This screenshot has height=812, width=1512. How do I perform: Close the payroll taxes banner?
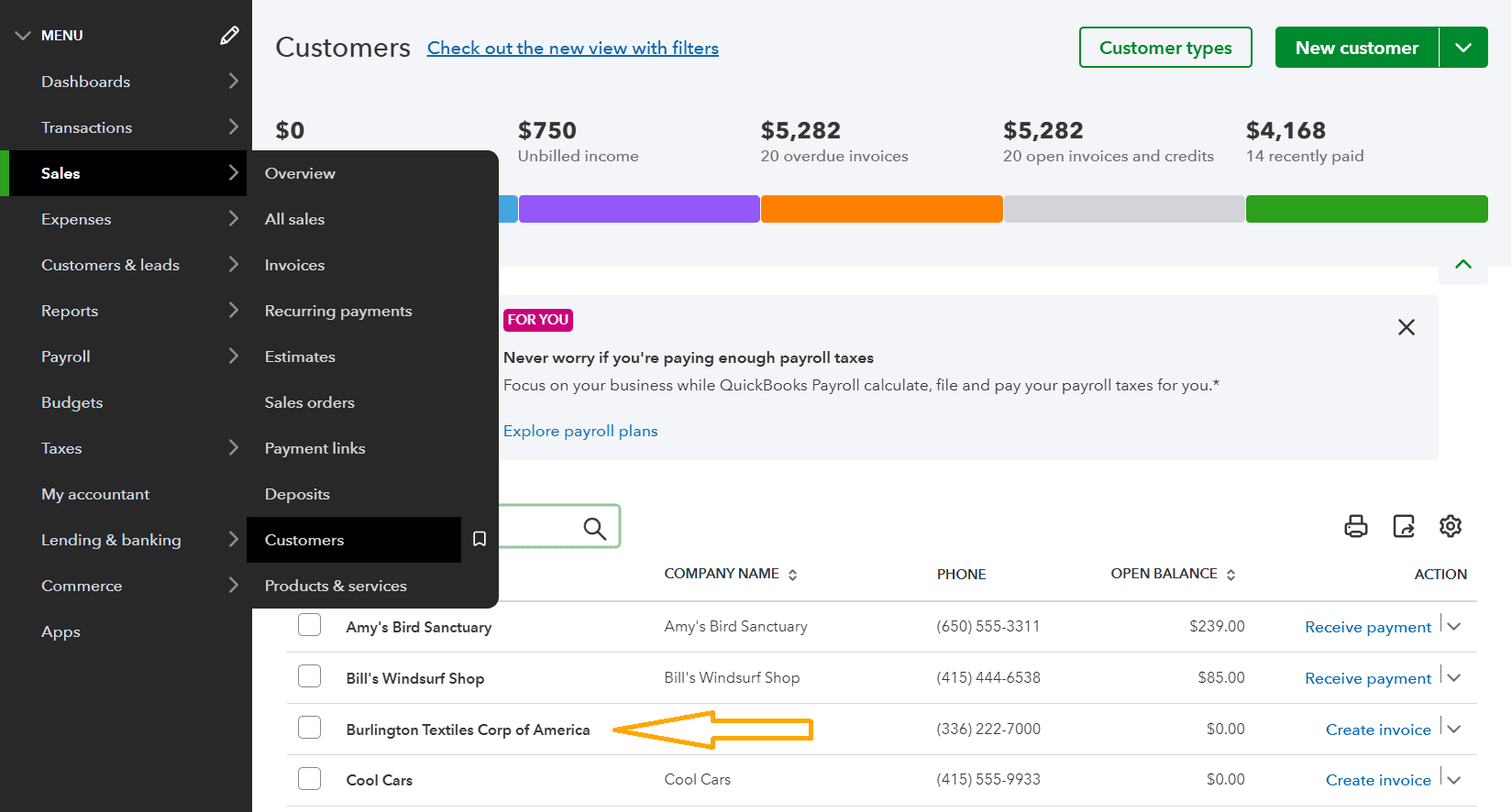tap(1407, 327)
